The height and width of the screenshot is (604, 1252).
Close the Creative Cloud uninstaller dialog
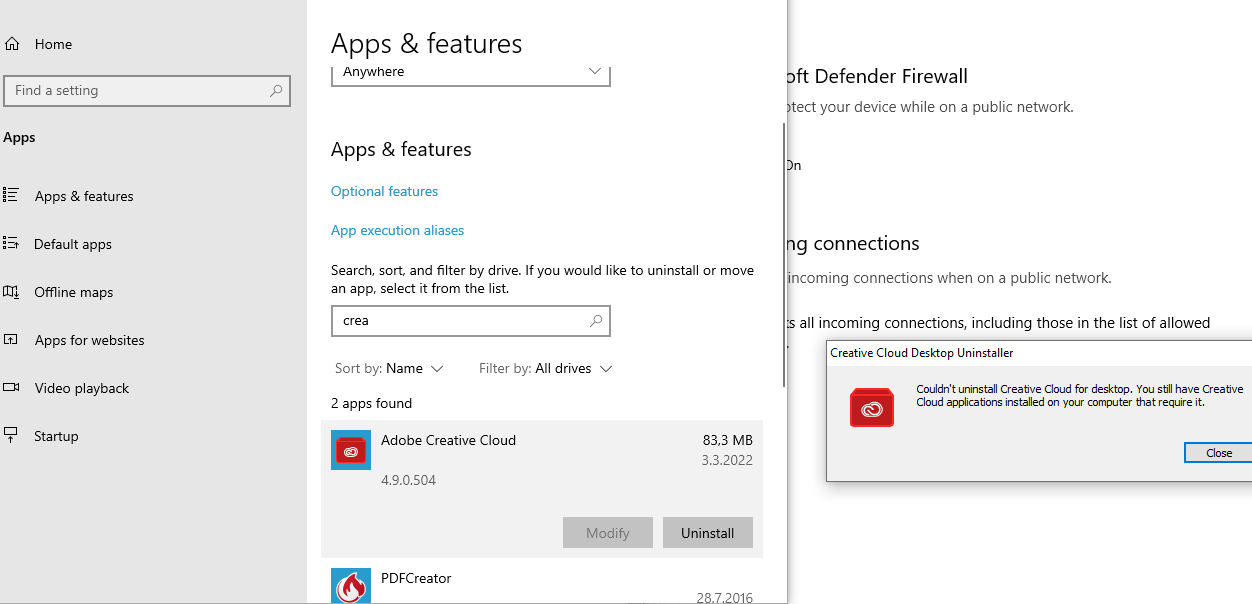tap(1218, 453)
